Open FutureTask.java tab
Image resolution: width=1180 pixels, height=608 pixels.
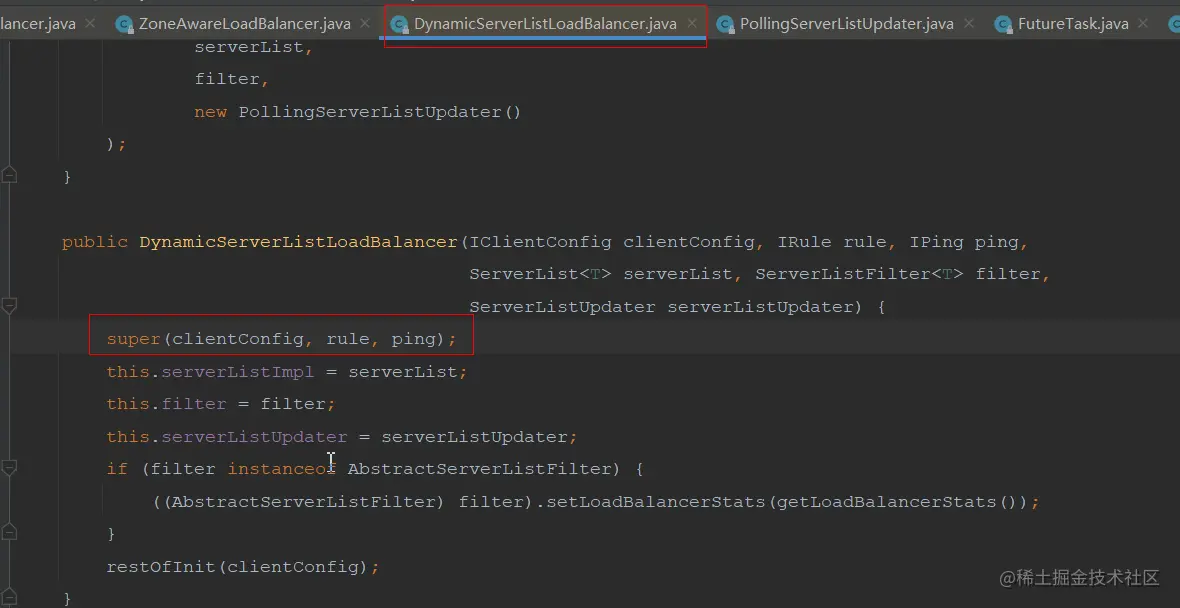pyautogui.click(x=1073, y=24)
